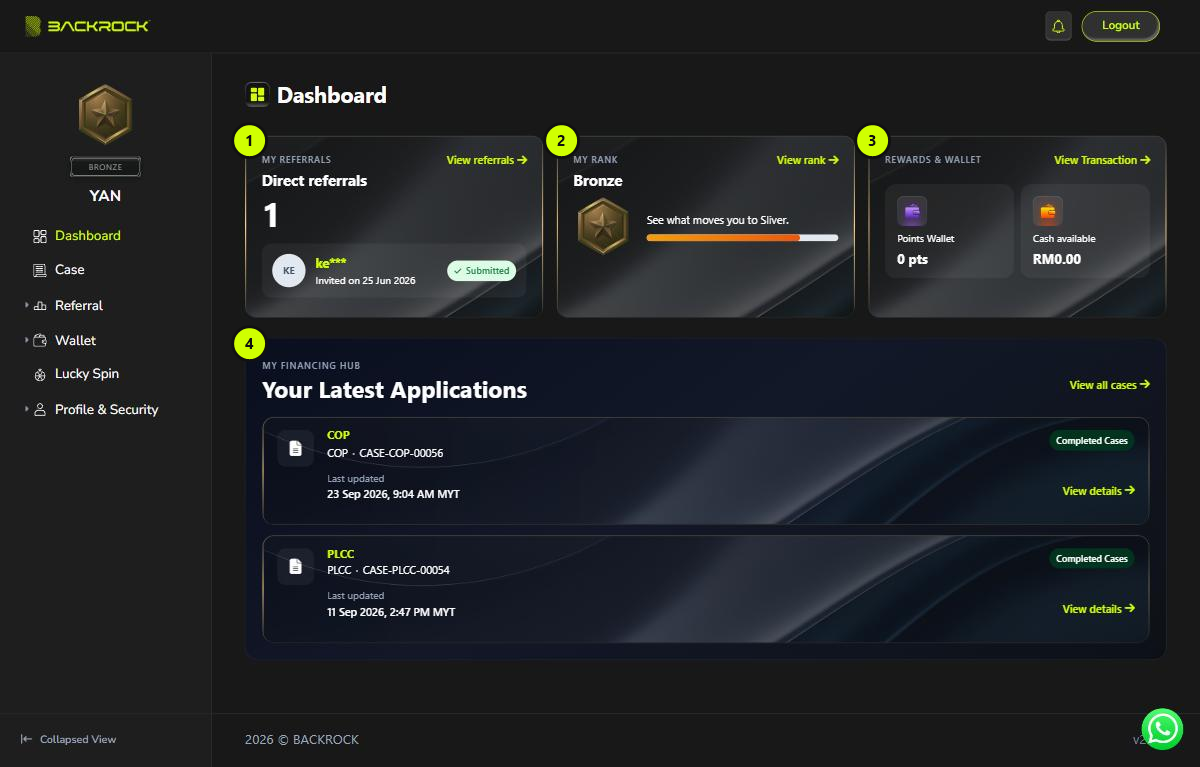
Task: View details of PLCC case
Action: tap(1098, 609)
